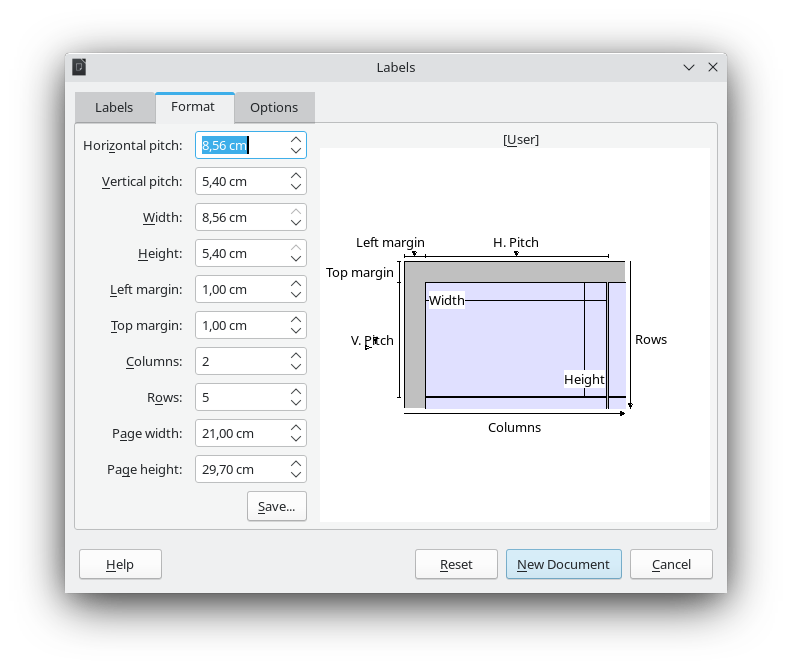Cancel the Labels dialog
This screenshot has width=792, height=670.
(671, 565)
